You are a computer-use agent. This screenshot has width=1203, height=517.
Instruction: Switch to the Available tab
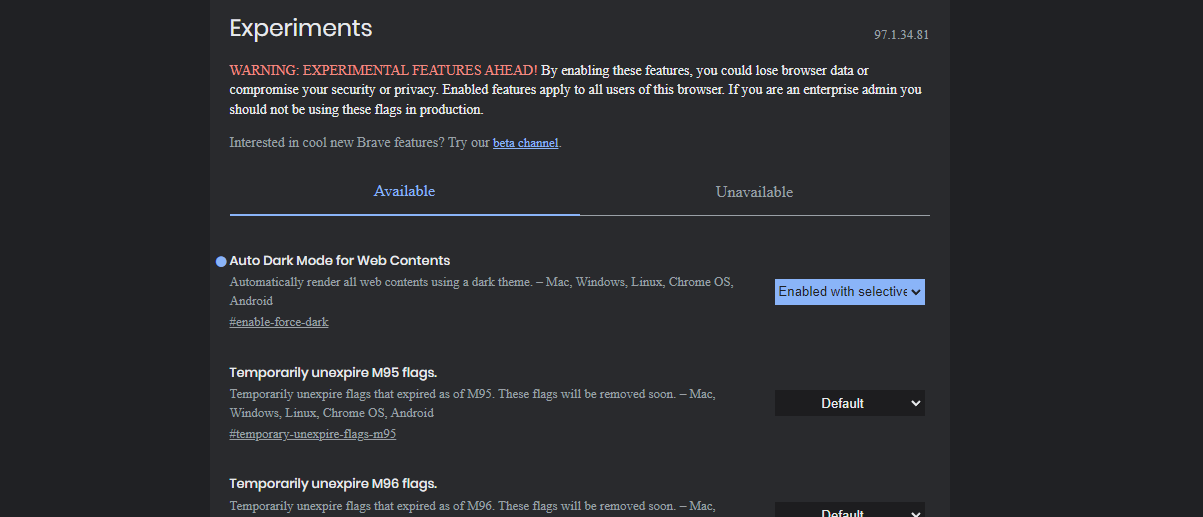click(404, 191)
